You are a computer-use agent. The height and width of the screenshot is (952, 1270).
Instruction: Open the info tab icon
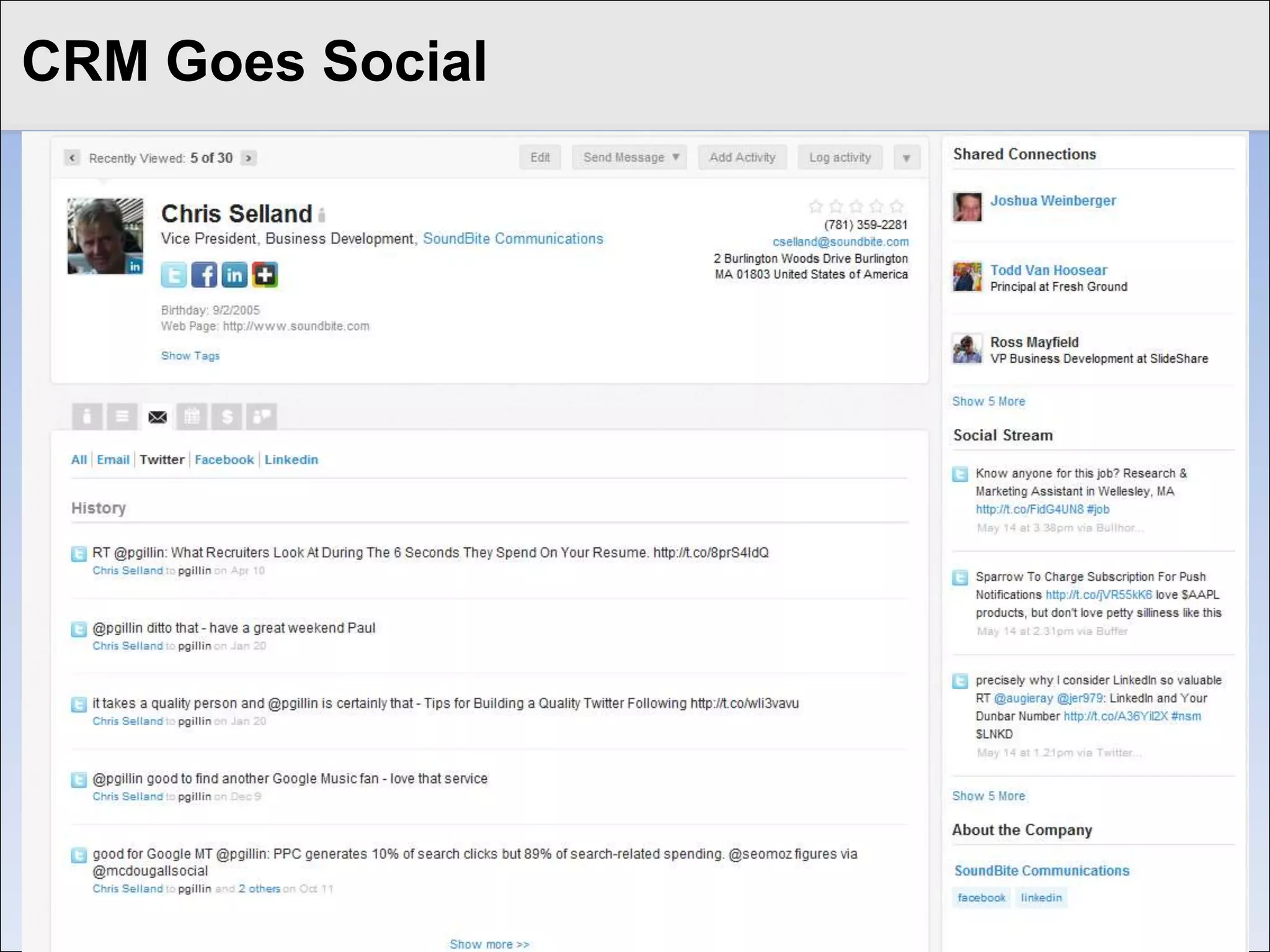(87, 416)
